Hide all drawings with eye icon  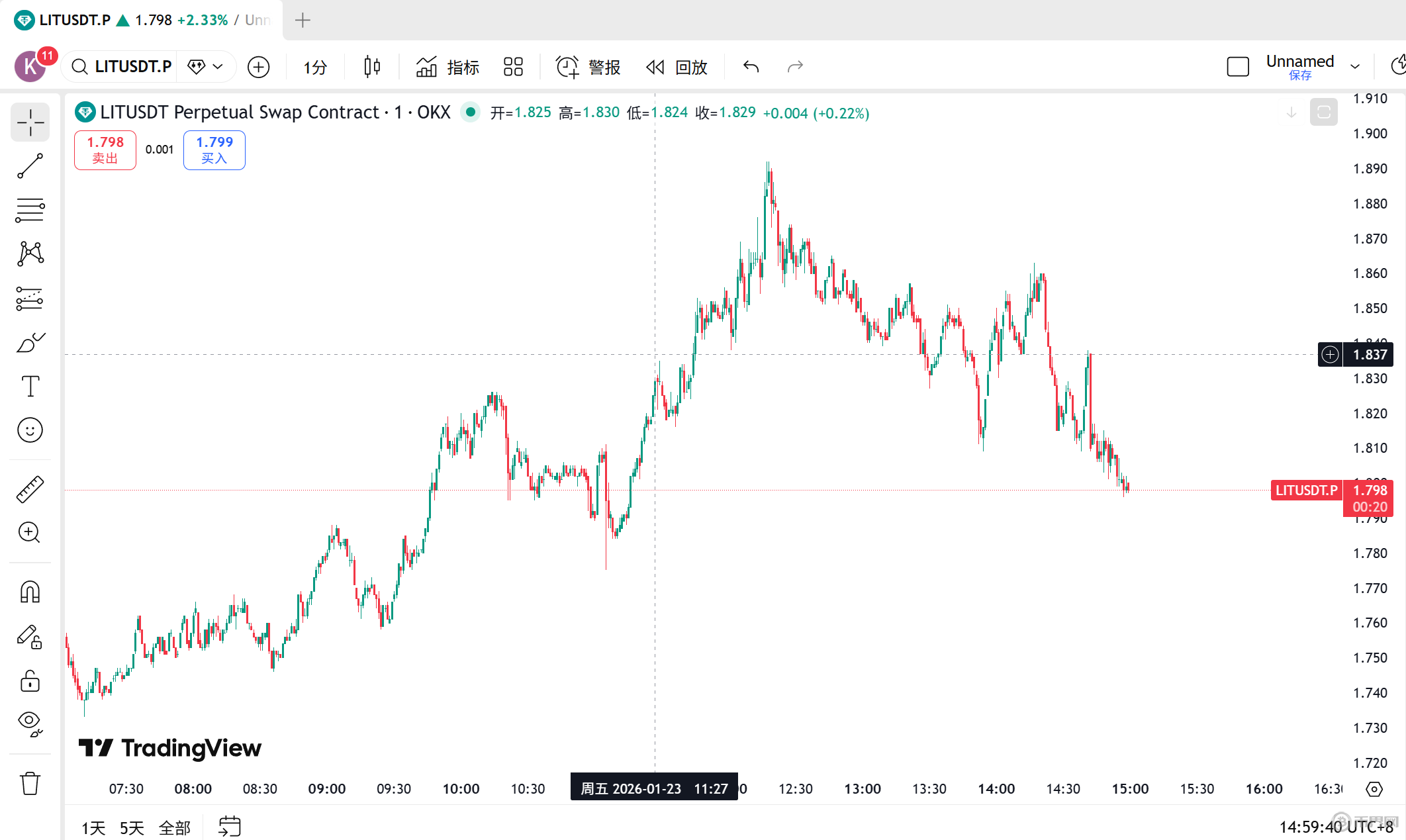coord(30,723)
